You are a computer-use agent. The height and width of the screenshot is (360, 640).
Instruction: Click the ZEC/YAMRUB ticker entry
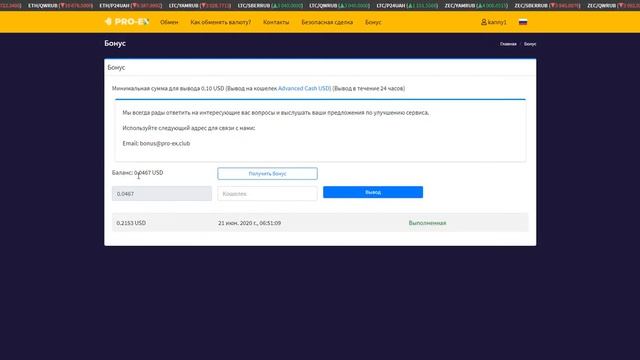(476, 6)
